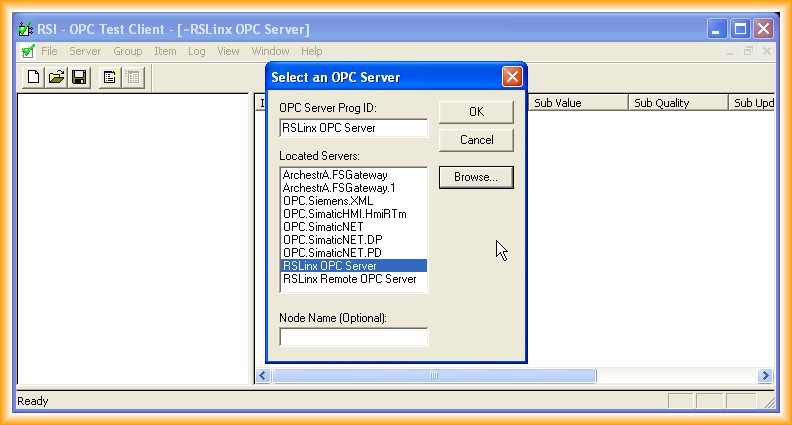Viewport: 792px width, 425px height.
Task: Click the Node Name optional input field
Action: [353, 338]
